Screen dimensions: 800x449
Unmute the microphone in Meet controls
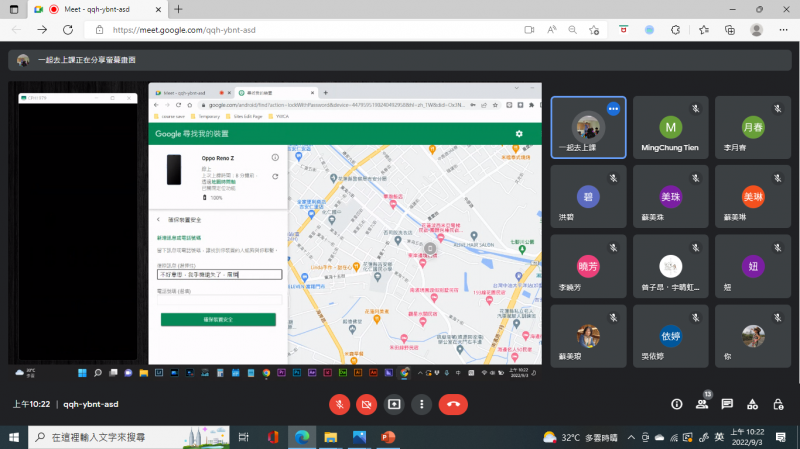[339, 405]
